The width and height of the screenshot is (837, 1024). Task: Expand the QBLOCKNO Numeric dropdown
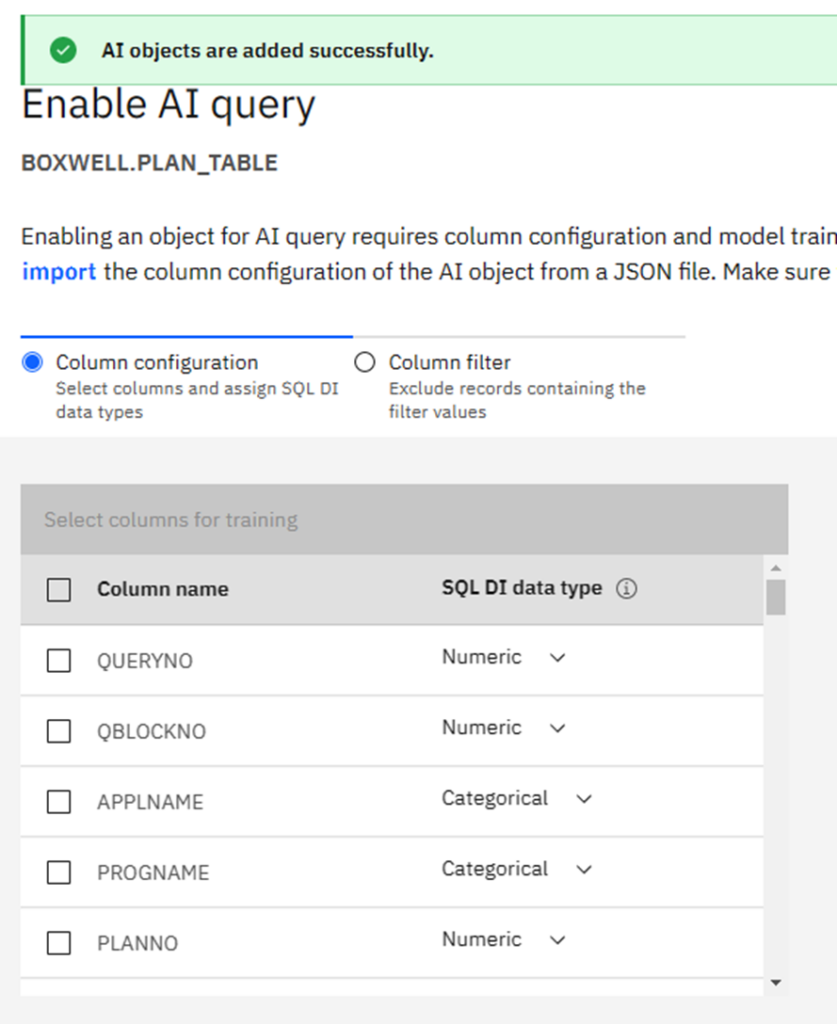[x=504, y=728]
